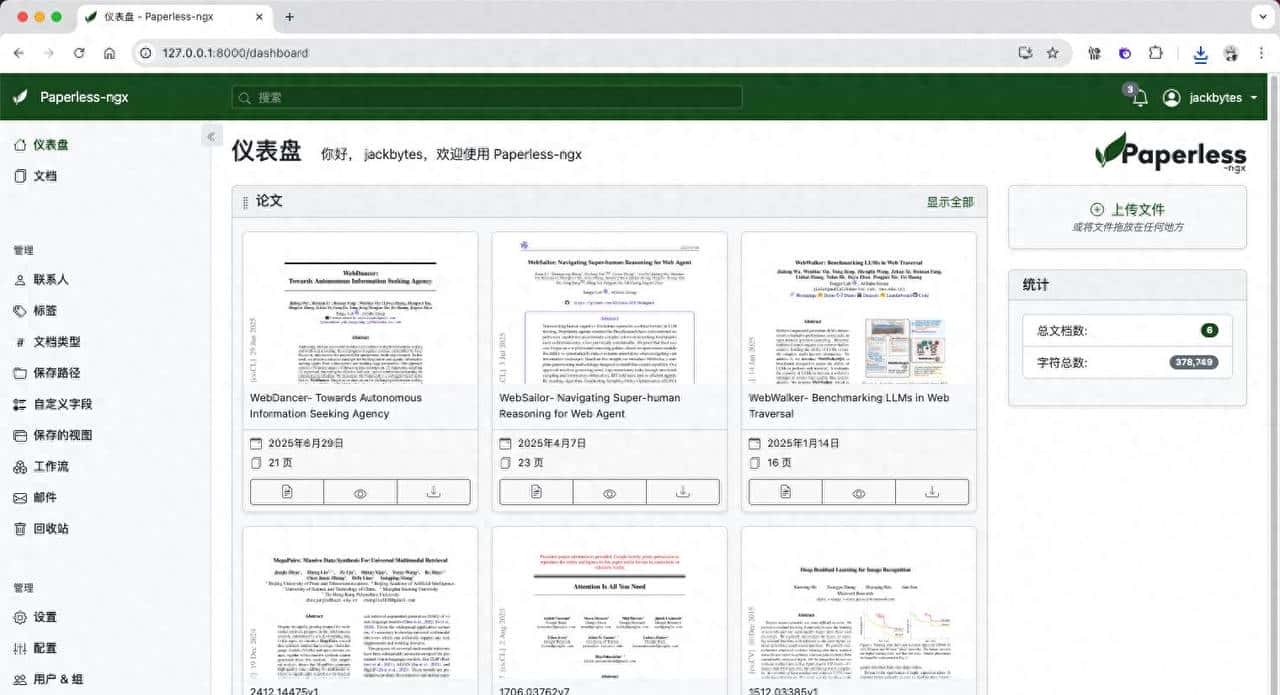Click the Paperless-ngx logo in the navbar
Screen dimensions: 1280x695
(x=81, y=97)
